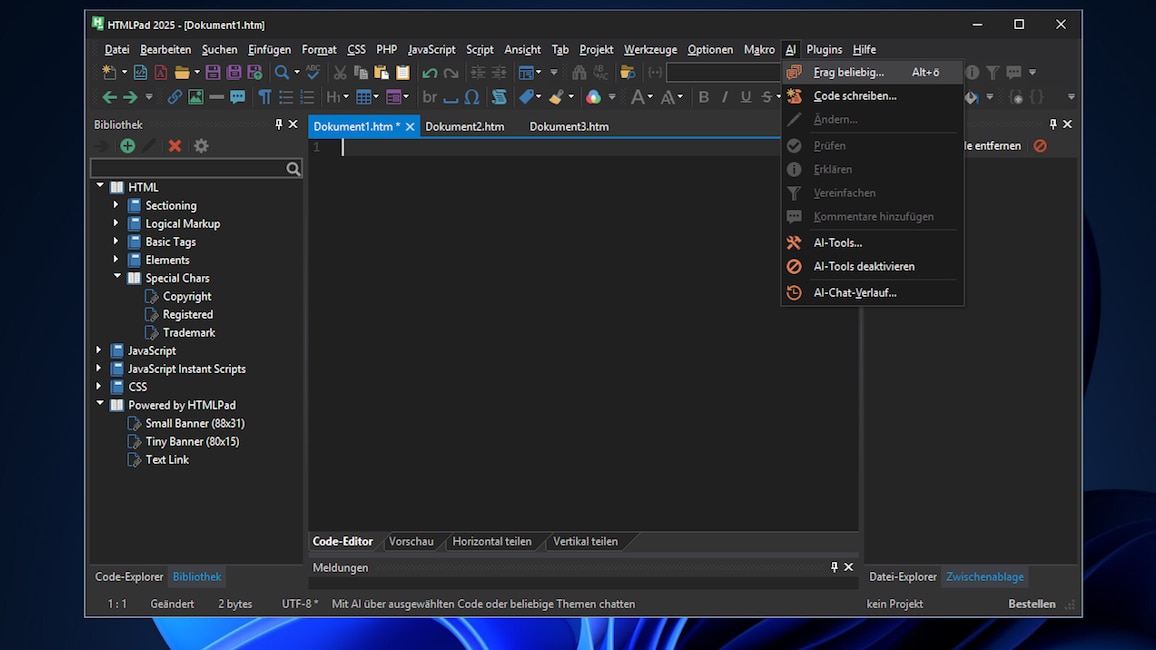Click the gear settings icon in Bibliothek
This screenshot has width=1156, height=650.
tap(201, 146)
